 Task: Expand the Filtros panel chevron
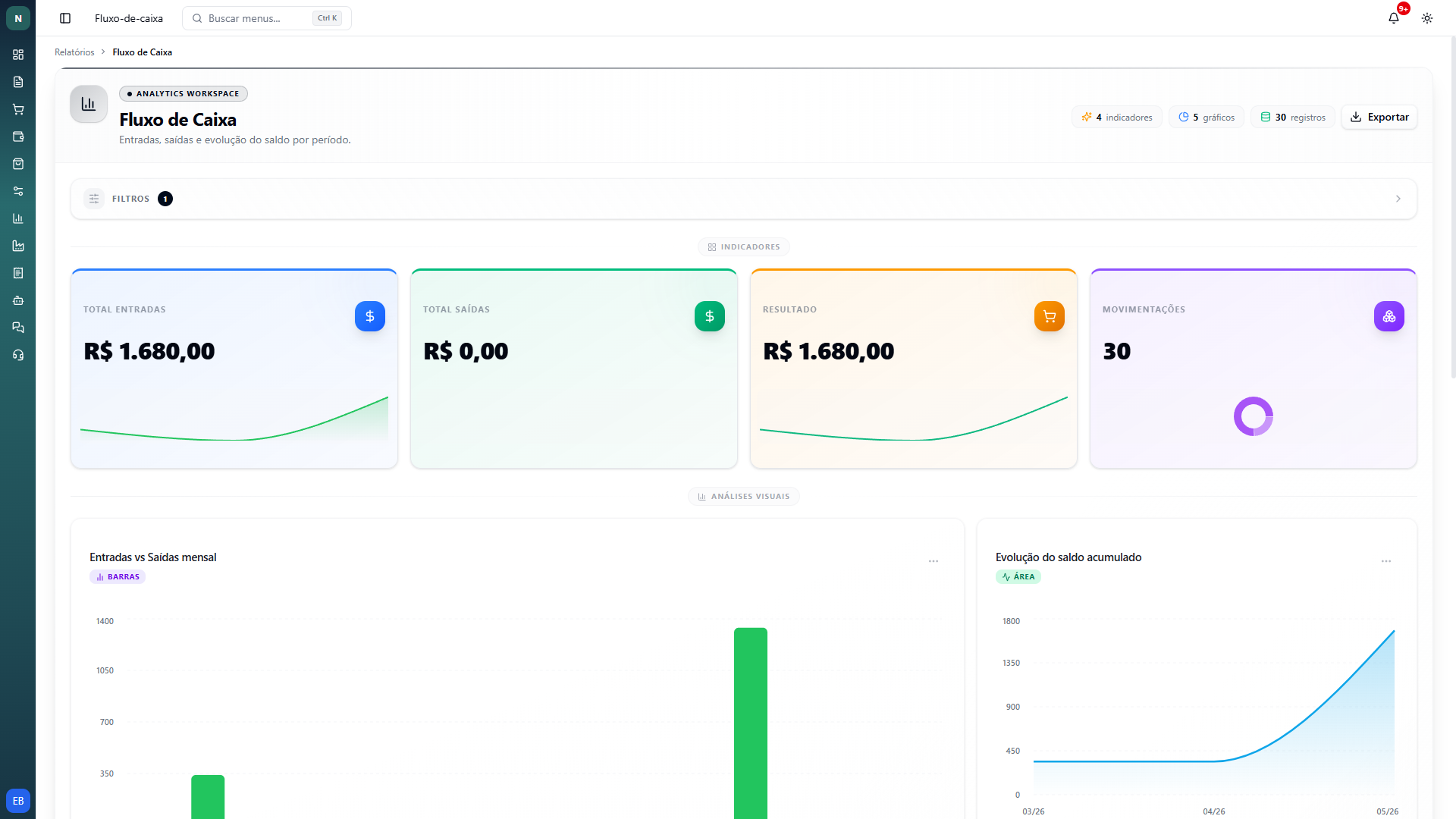coord(1398,199)
